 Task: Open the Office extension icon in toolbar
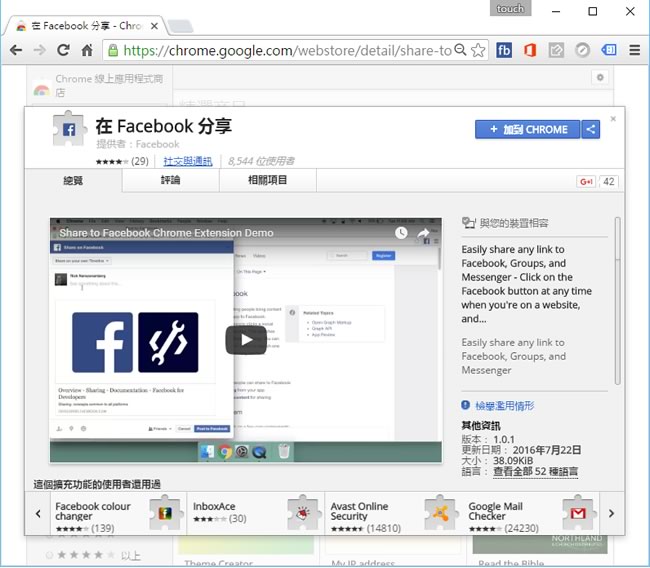[x=530, y=51]
